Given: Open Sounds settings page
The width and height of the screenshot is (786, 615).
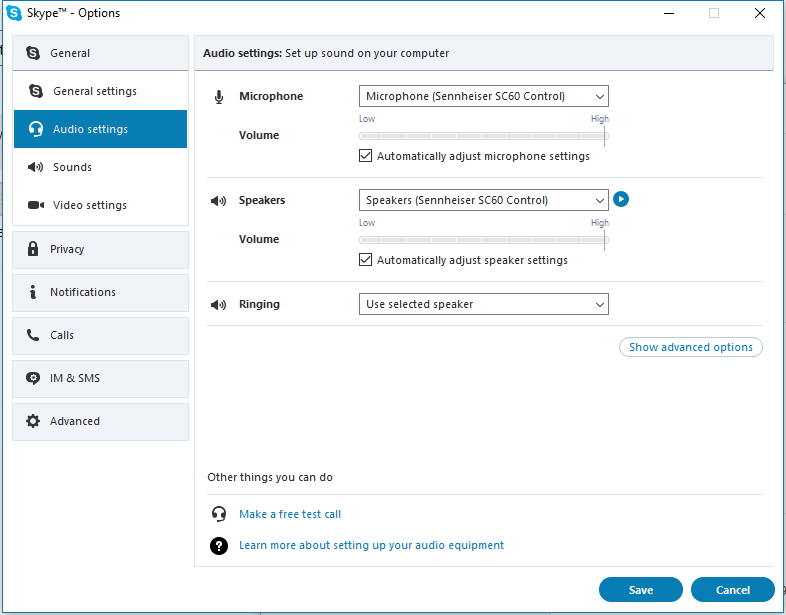Looking at the screenshot, I should 100,167.
